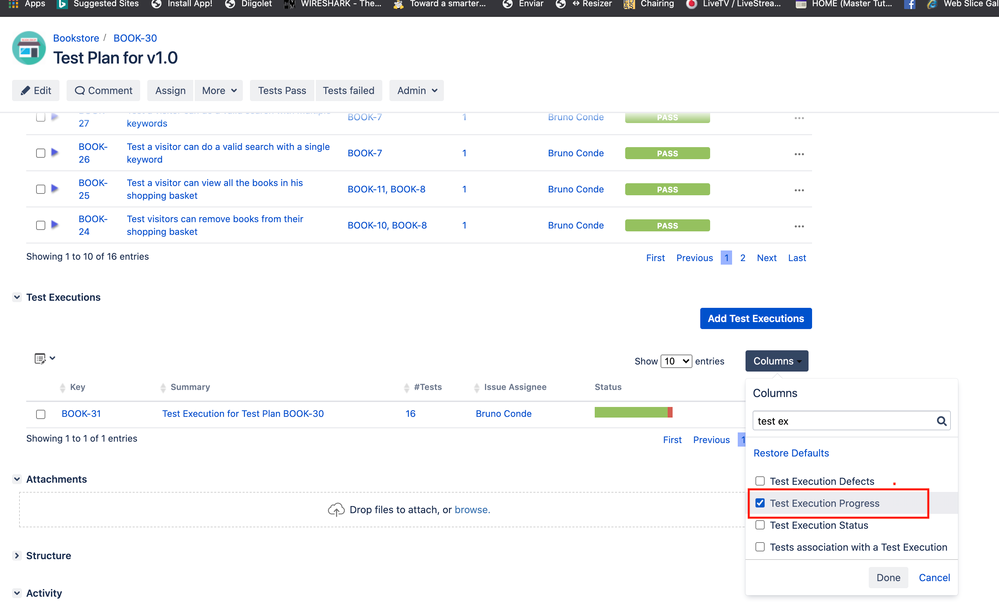Open the ellipsis actions menu for BOOK-25

click(x=799, y=190)
